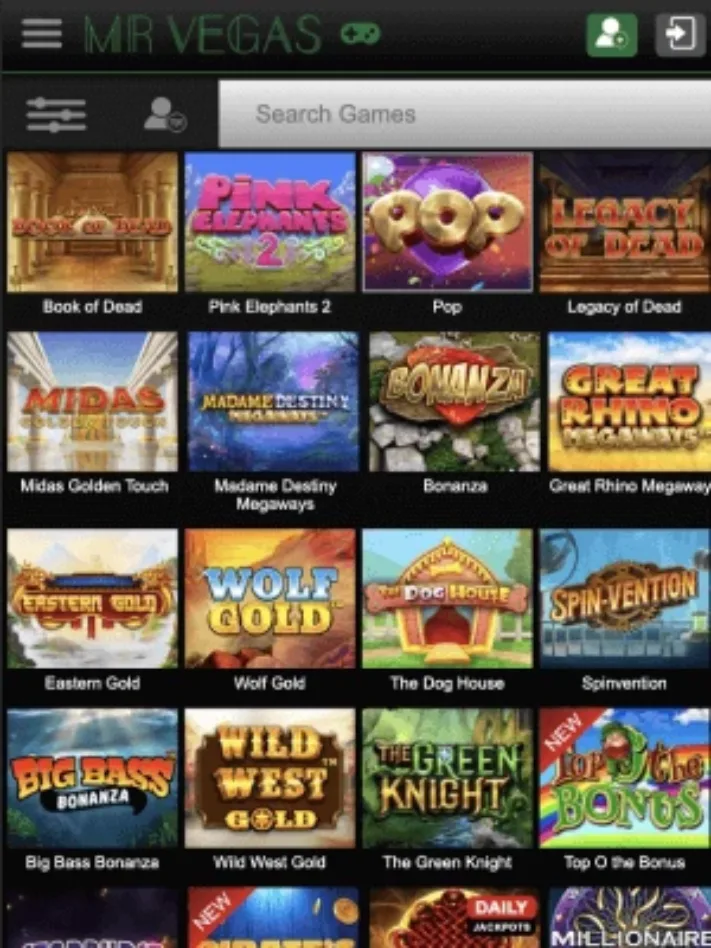The image size is (711, 948).
Task: Open the Legacy of Dead game
Action: click(625, 222)
